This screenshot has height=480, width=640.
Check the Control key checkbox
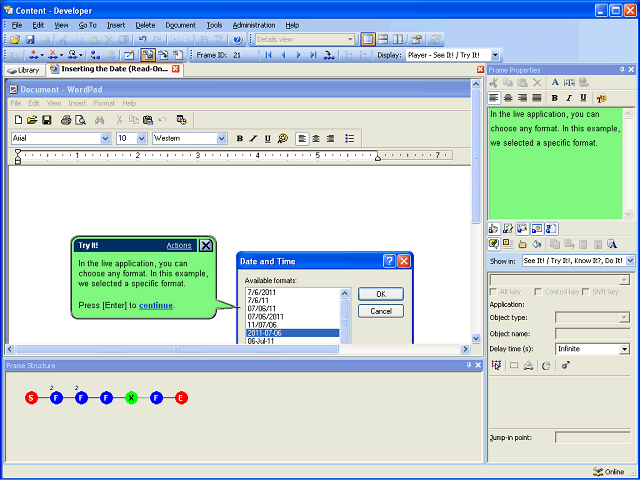(x=538, y=292)
